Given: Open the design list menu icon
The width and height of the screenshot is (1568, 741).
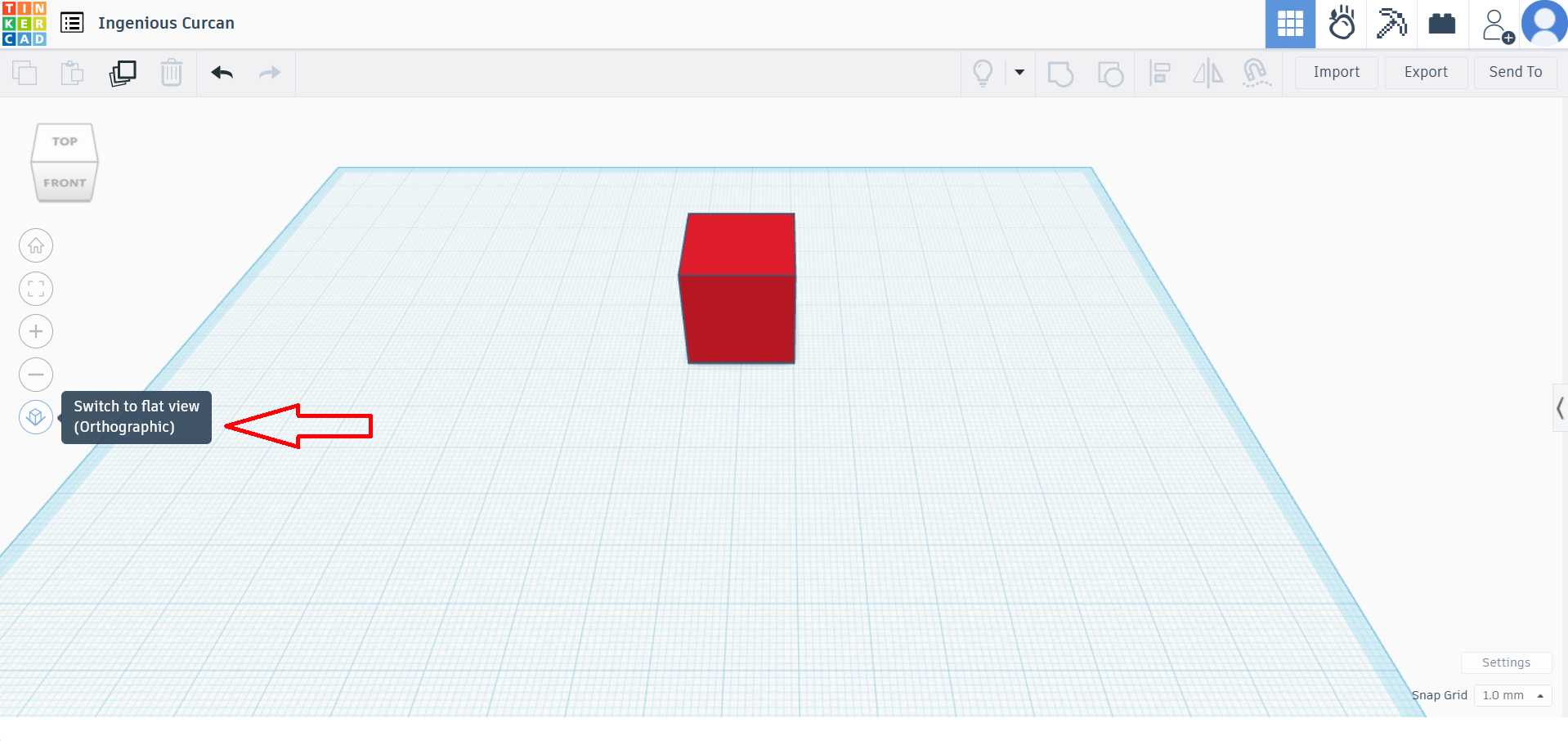Looking at the screenshot, I should [72, 23].
